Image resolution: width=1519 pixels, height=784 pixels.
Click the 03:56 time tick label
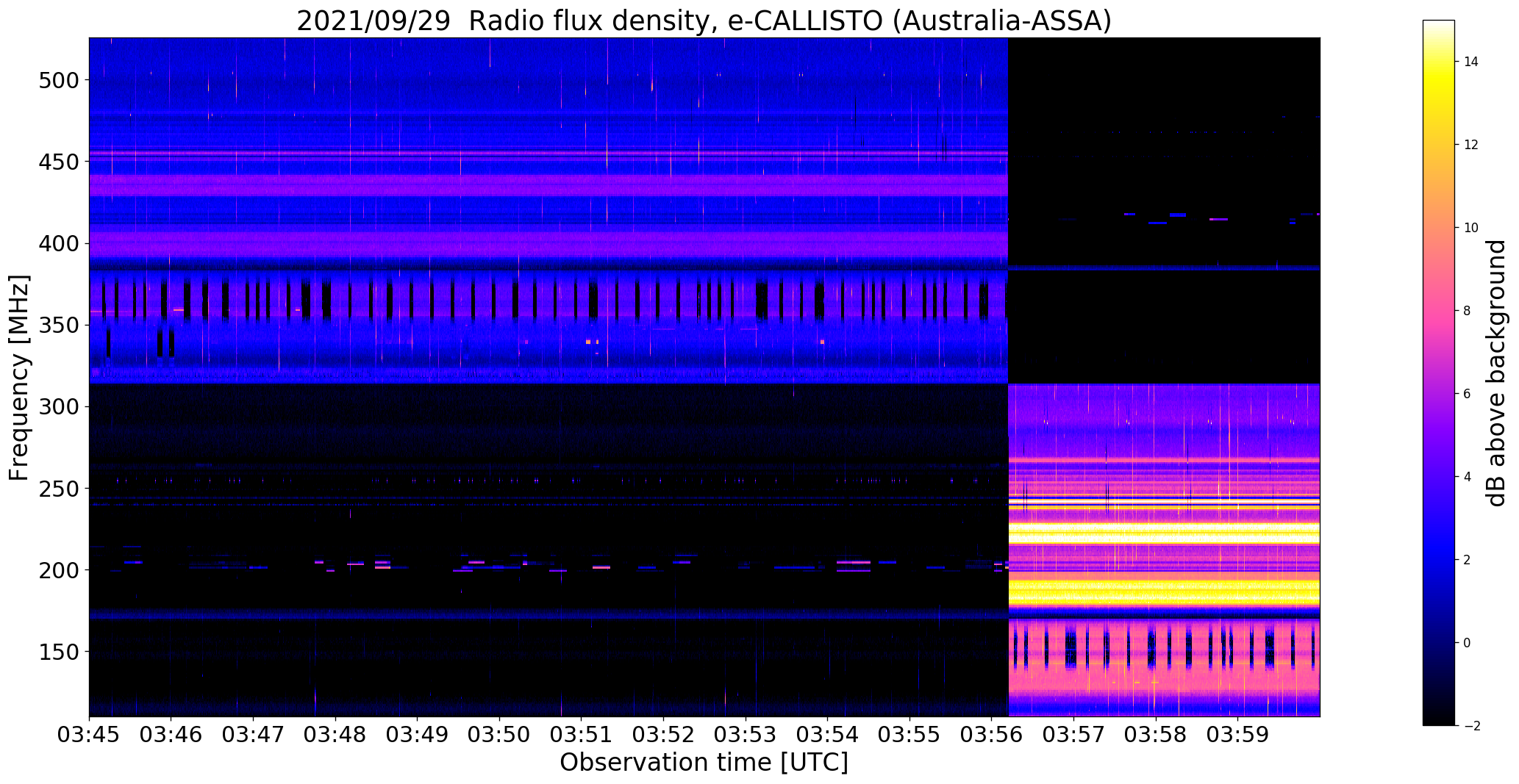point(992,735)
